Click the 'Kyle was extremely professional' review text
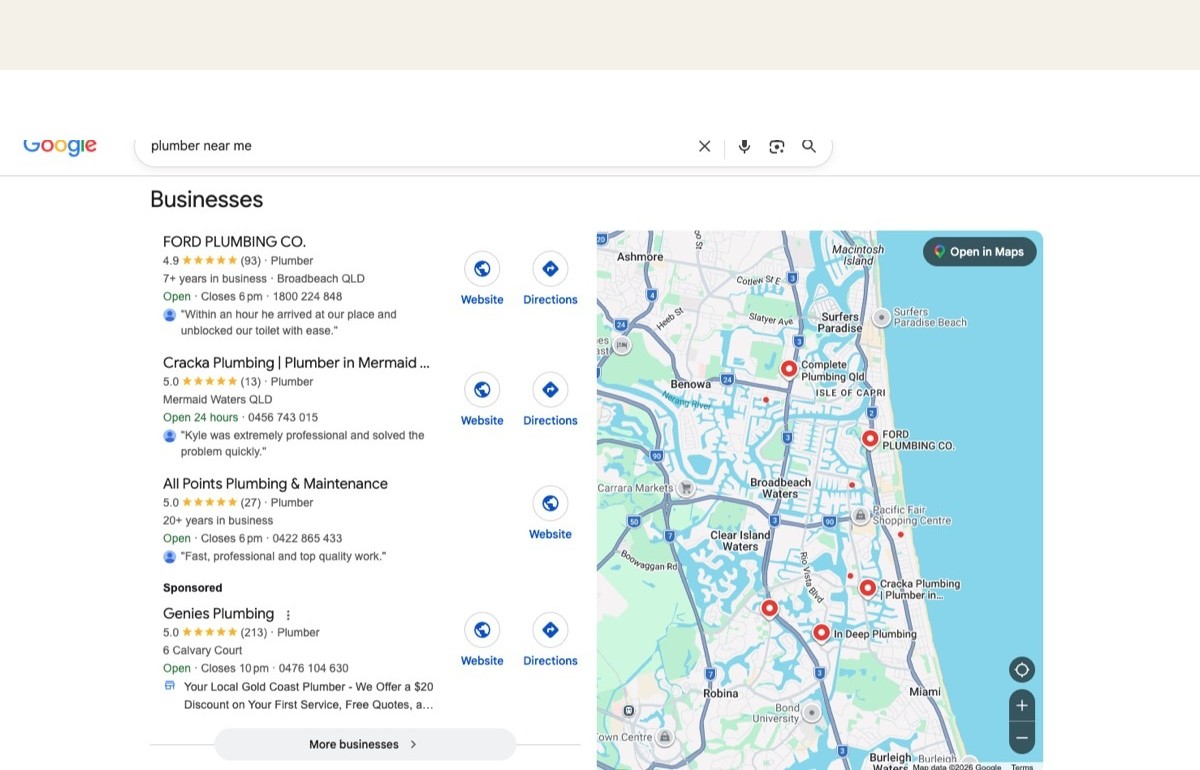The width and height of the screenshot is (1200, 770). tap(302, 444)
